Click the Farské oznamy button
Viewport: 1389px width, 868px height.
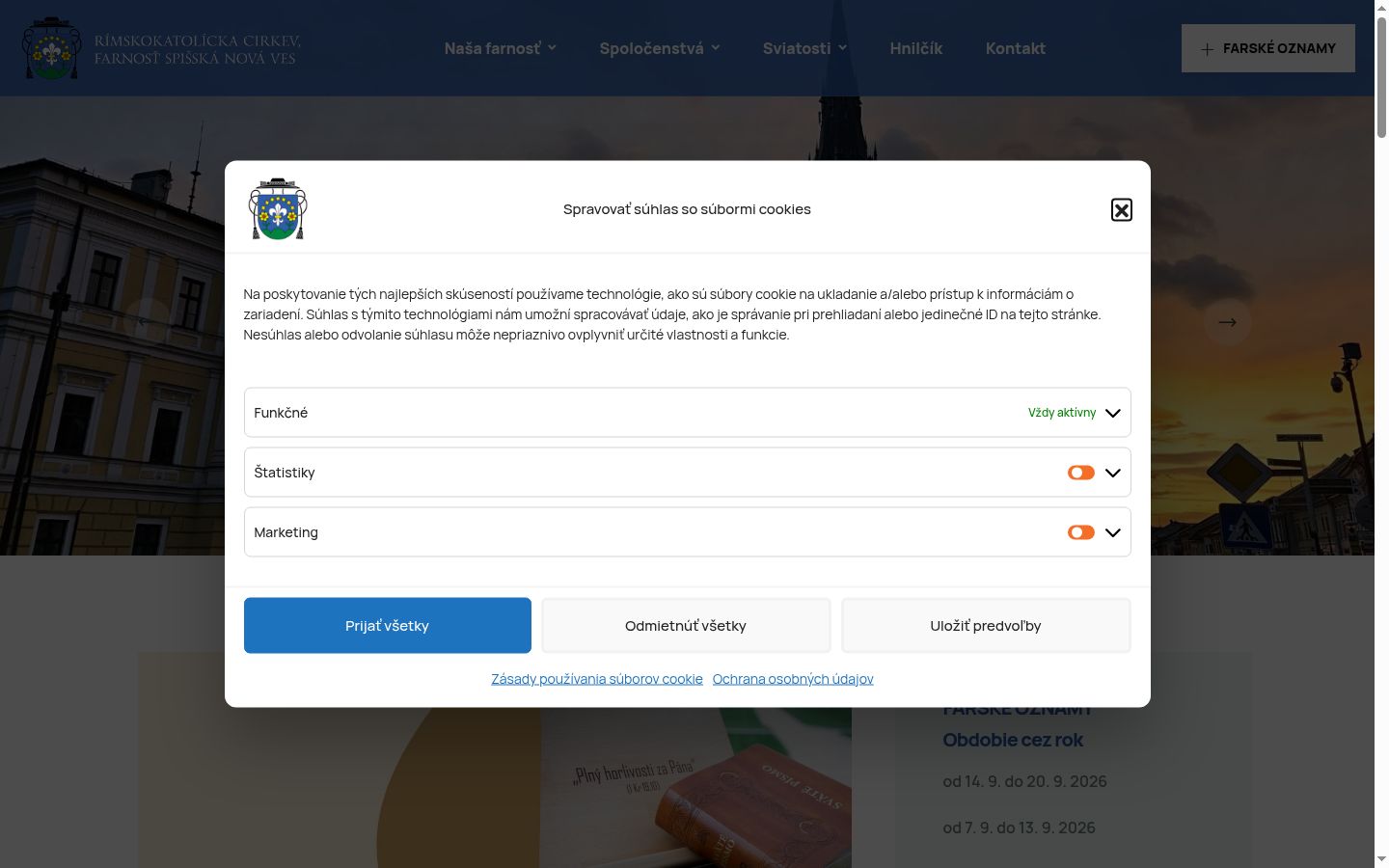[x=1268, y=48]
